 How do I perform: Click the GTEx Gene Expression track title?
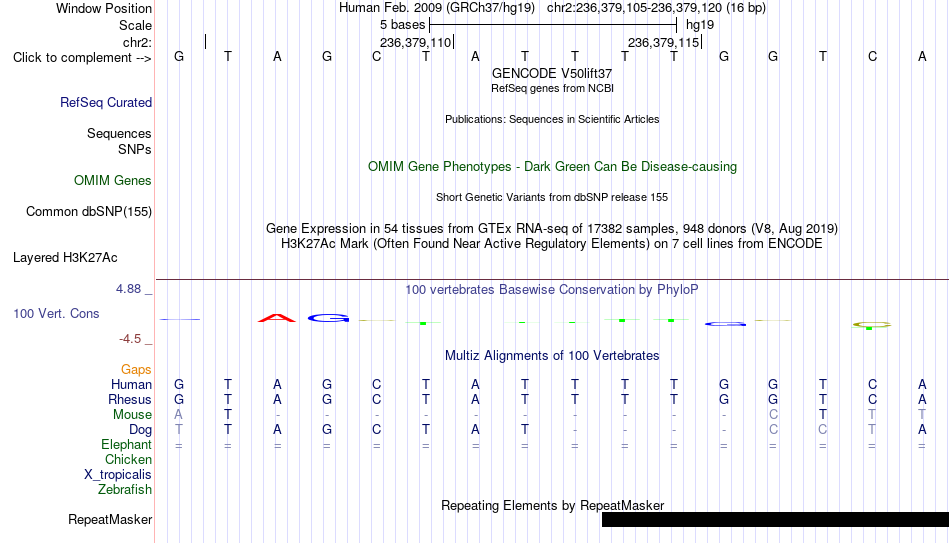point(552,228)
